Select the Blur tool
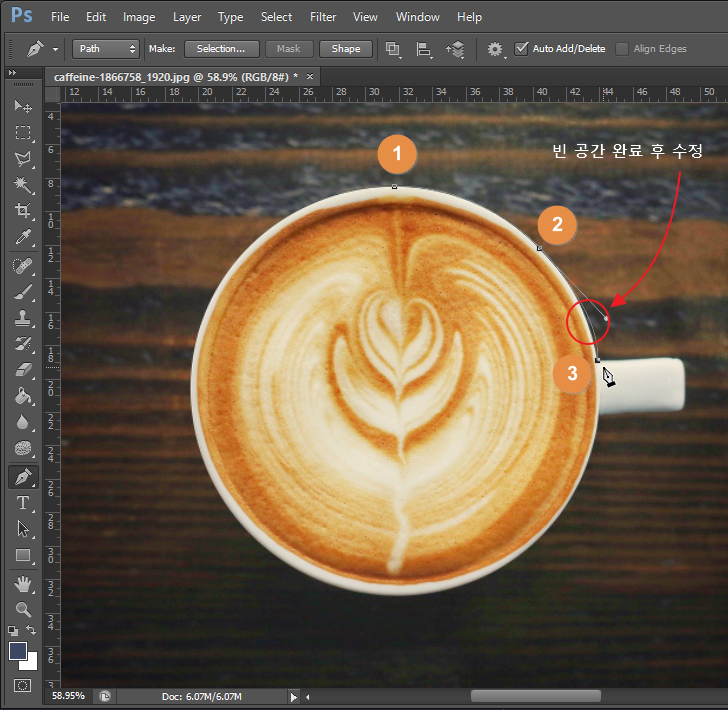This screenshot has height=710, width=728. 22,422
